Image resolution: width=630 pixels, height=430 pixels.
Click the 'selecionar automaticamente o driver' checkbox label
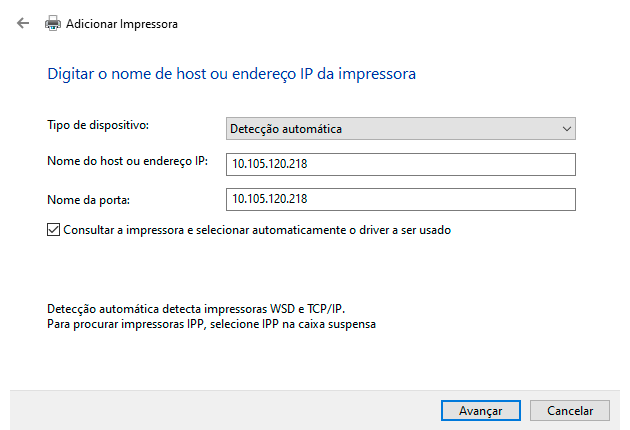click(257, 230)
